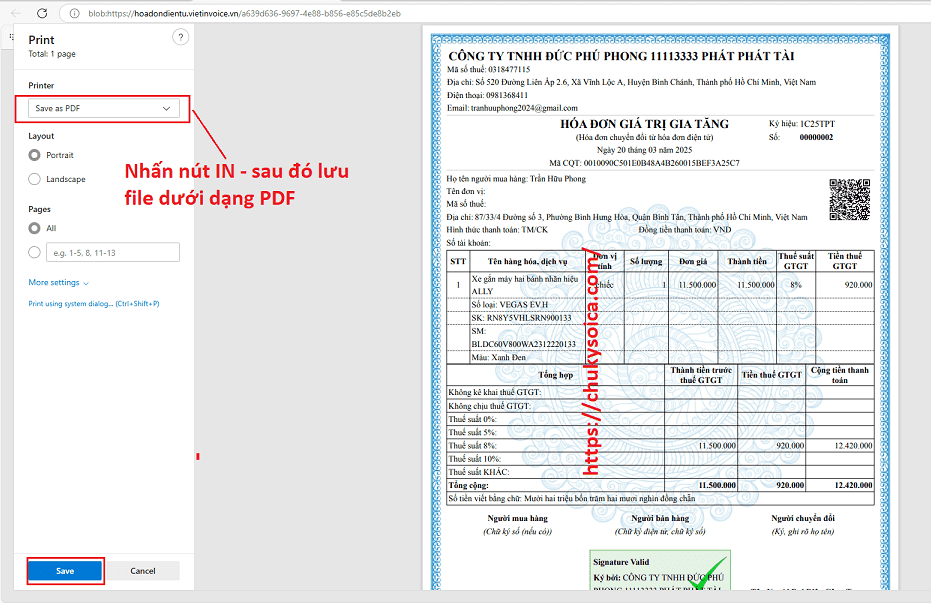Click the QR code on the invoice preview
The image size is (931, 603).
click(850, 199)
